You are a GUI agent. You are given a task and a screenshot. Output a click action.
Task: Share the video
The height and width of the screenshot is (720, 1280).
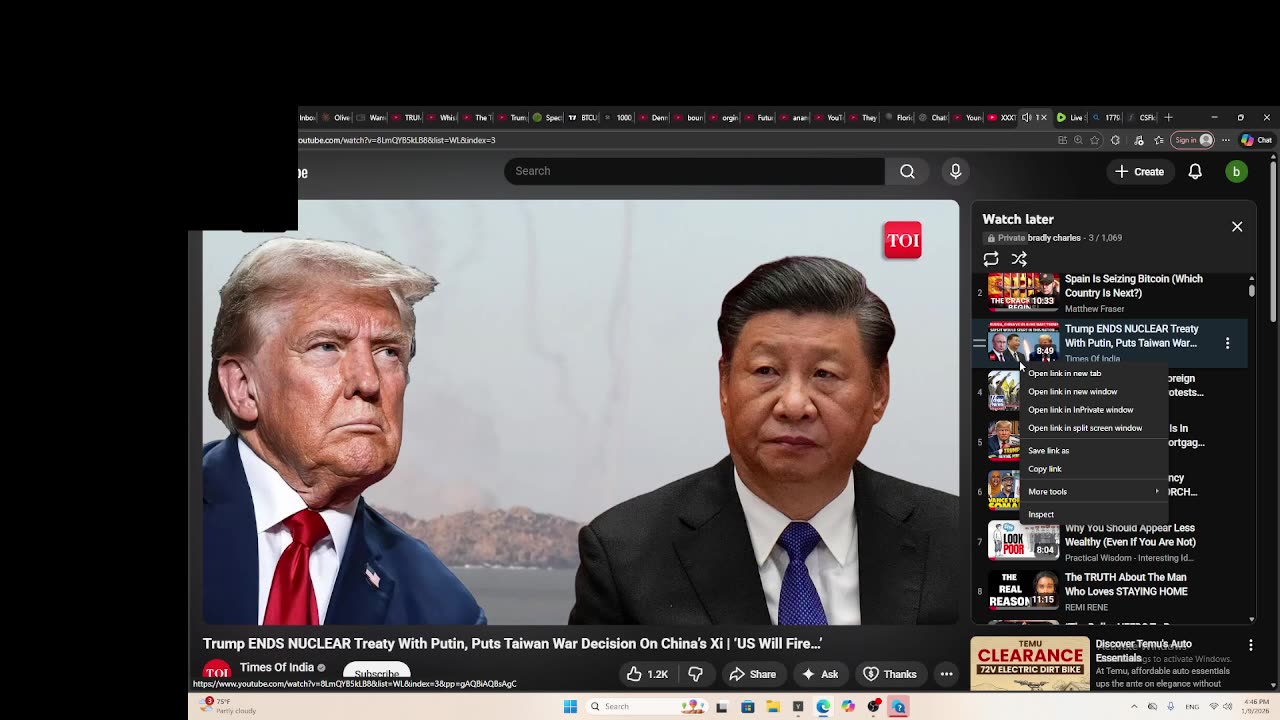click(752, 674)
